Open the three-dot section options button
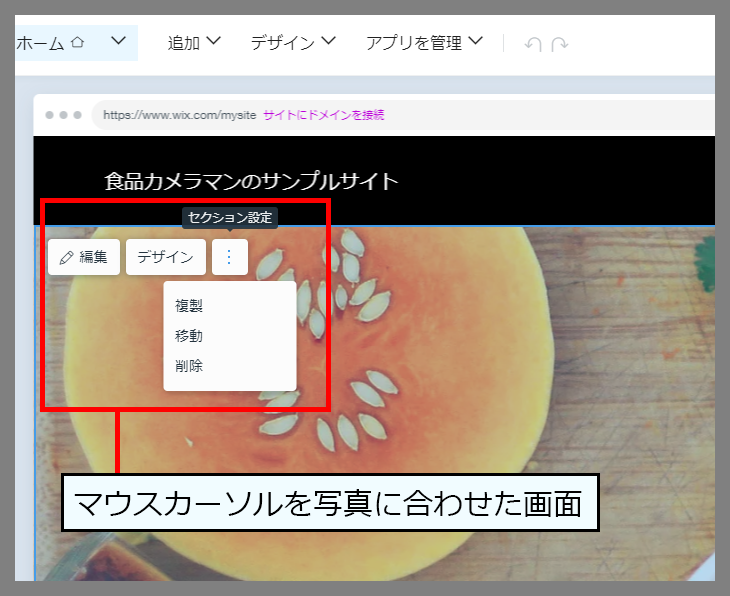Viewport: 730px width, 596px height. [230, 257]
